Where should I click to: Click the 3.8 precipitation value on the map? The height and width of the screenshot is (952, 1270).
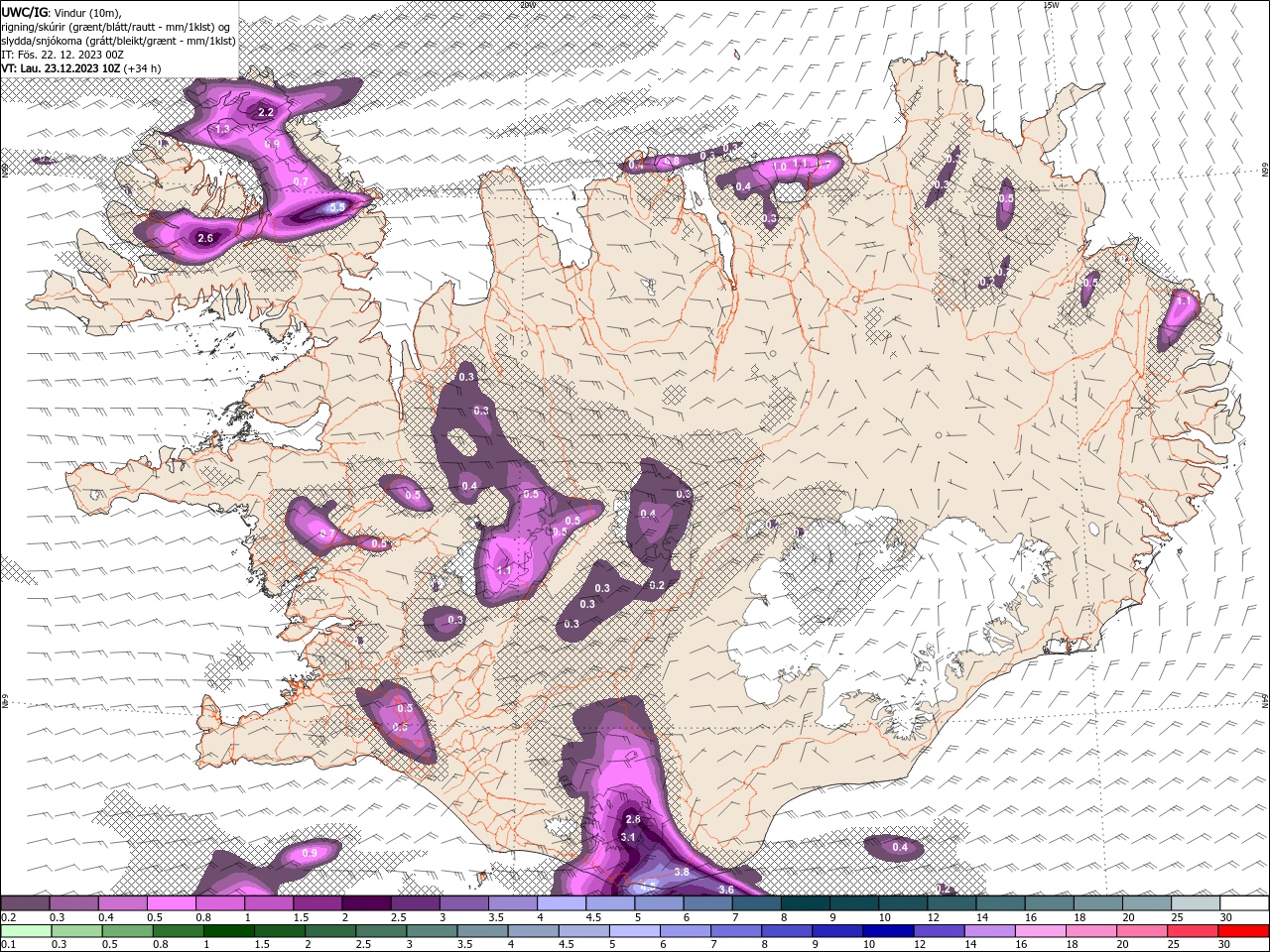(682, 872)
